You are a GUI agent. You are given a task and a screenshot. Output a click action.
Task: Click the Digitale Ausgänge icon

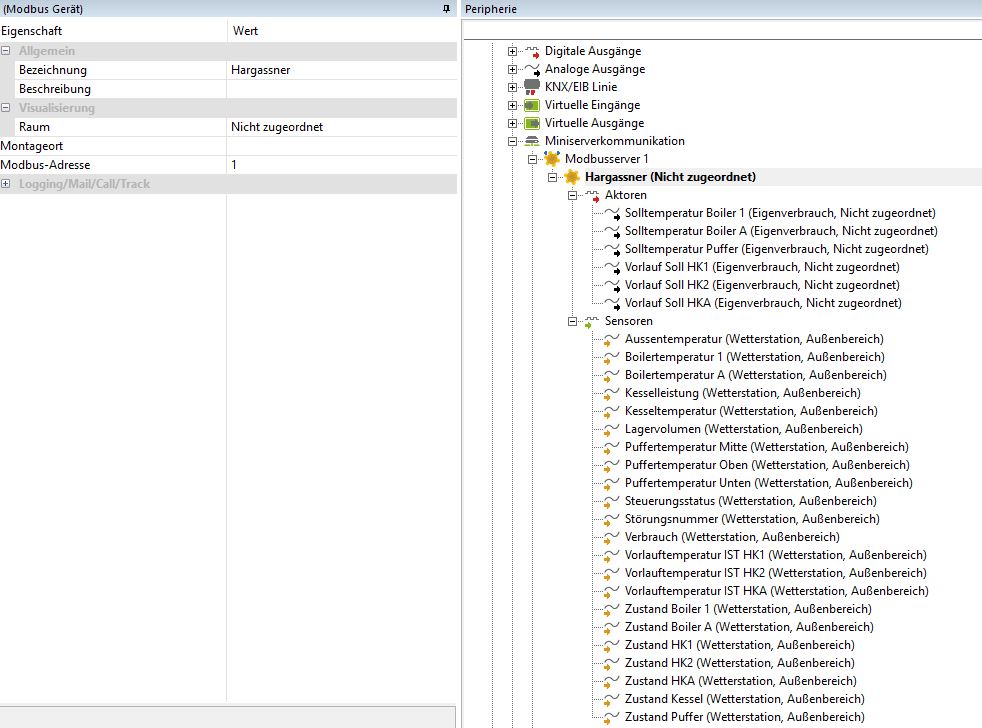pos(532,51)
